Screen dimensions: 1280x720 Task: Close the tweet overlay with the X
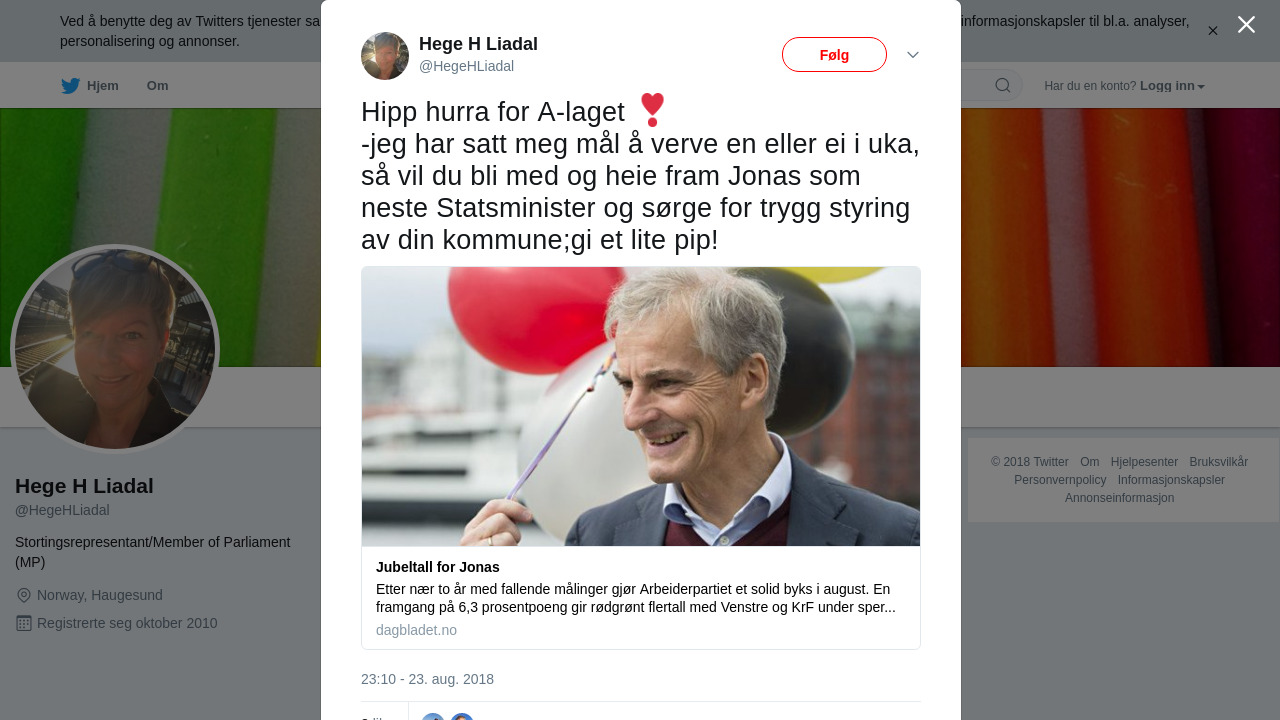pos(1246,25)
